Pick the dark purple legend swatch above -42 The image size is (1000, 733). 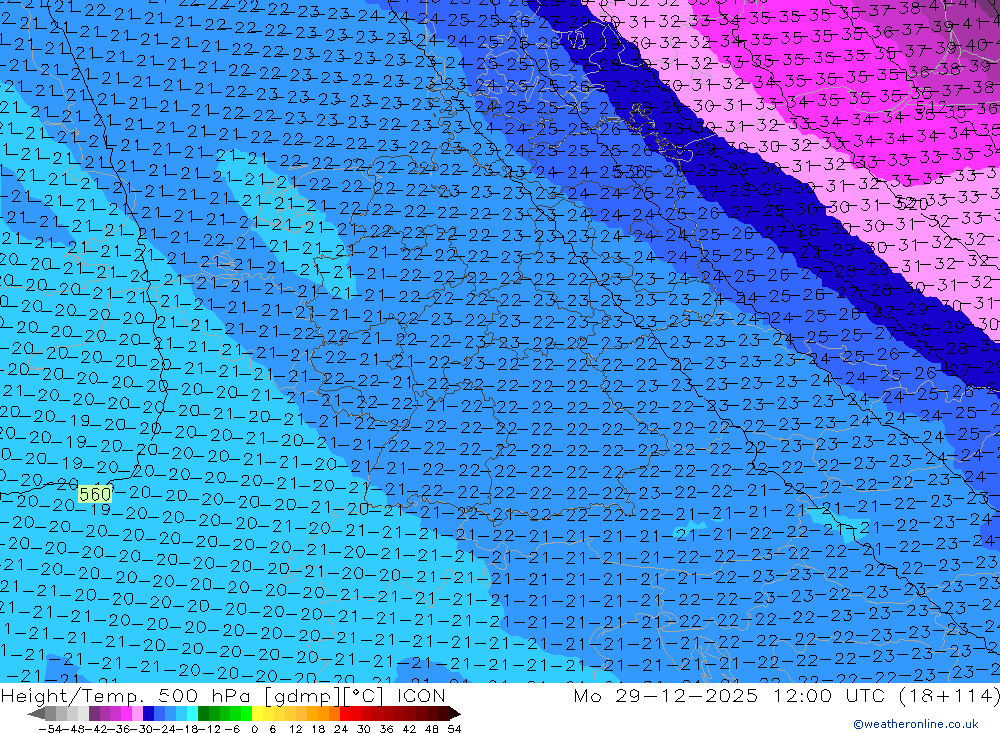(94, 714)
